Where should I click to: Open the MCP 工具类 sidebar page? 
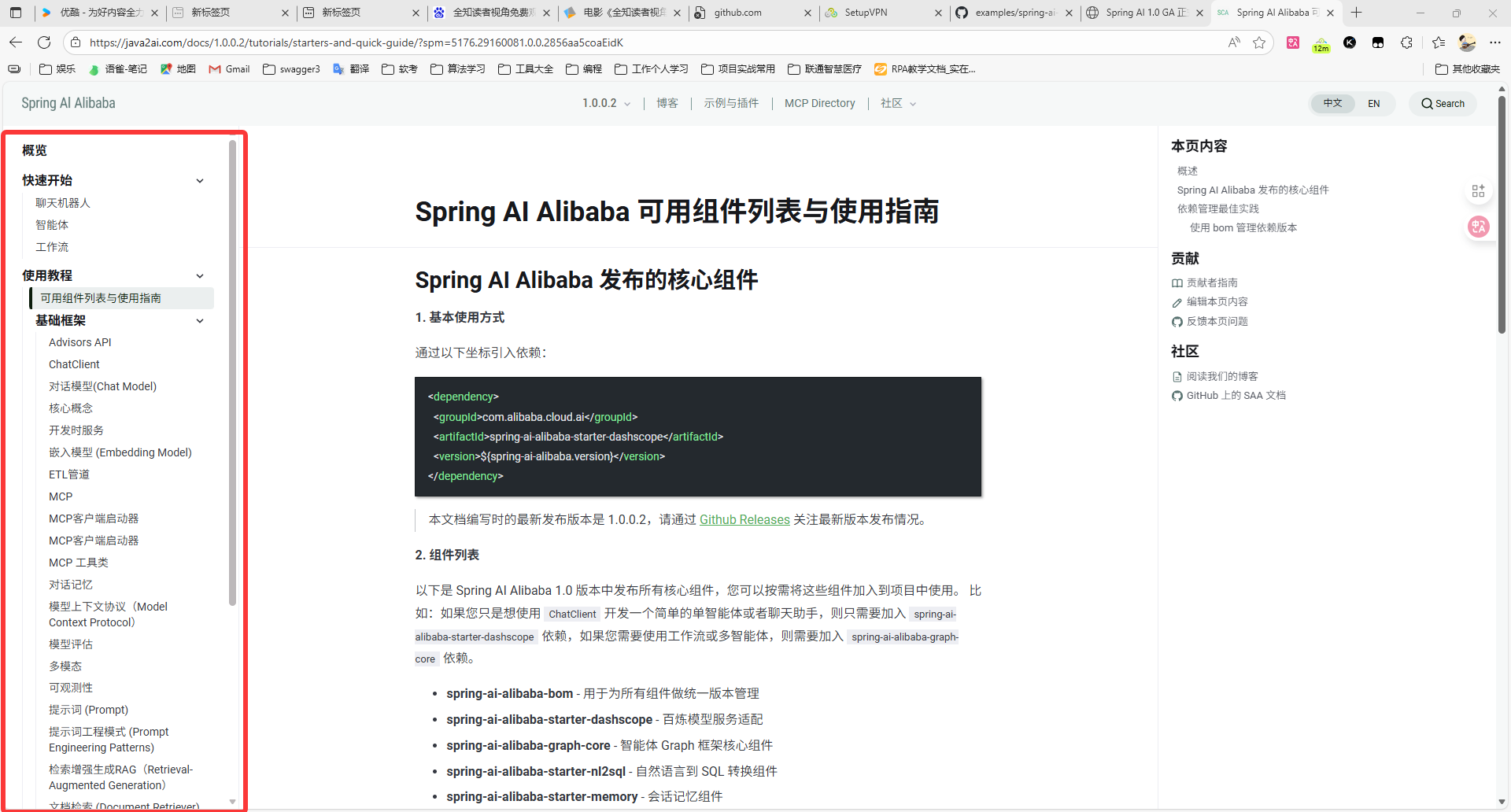(79, 563)
